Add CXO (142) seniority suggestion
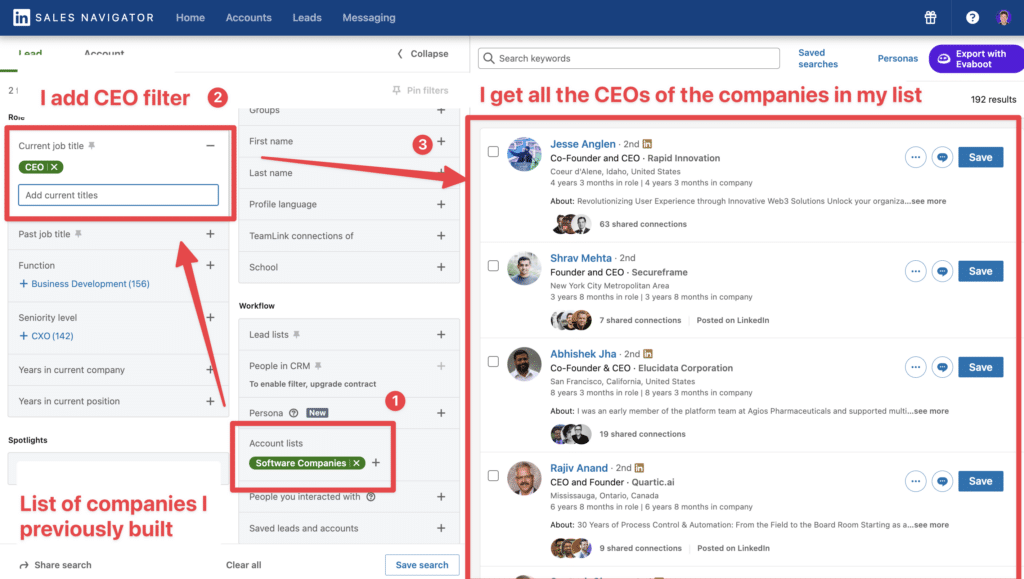1024x579 pixels. pos(46,336)
